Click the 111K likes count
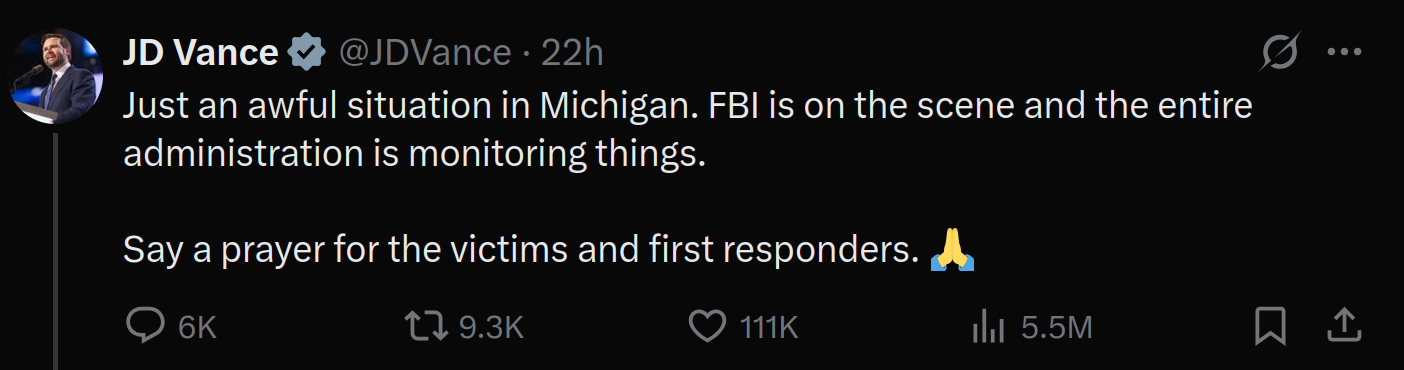1404x370 pixels. coord(769,327)
